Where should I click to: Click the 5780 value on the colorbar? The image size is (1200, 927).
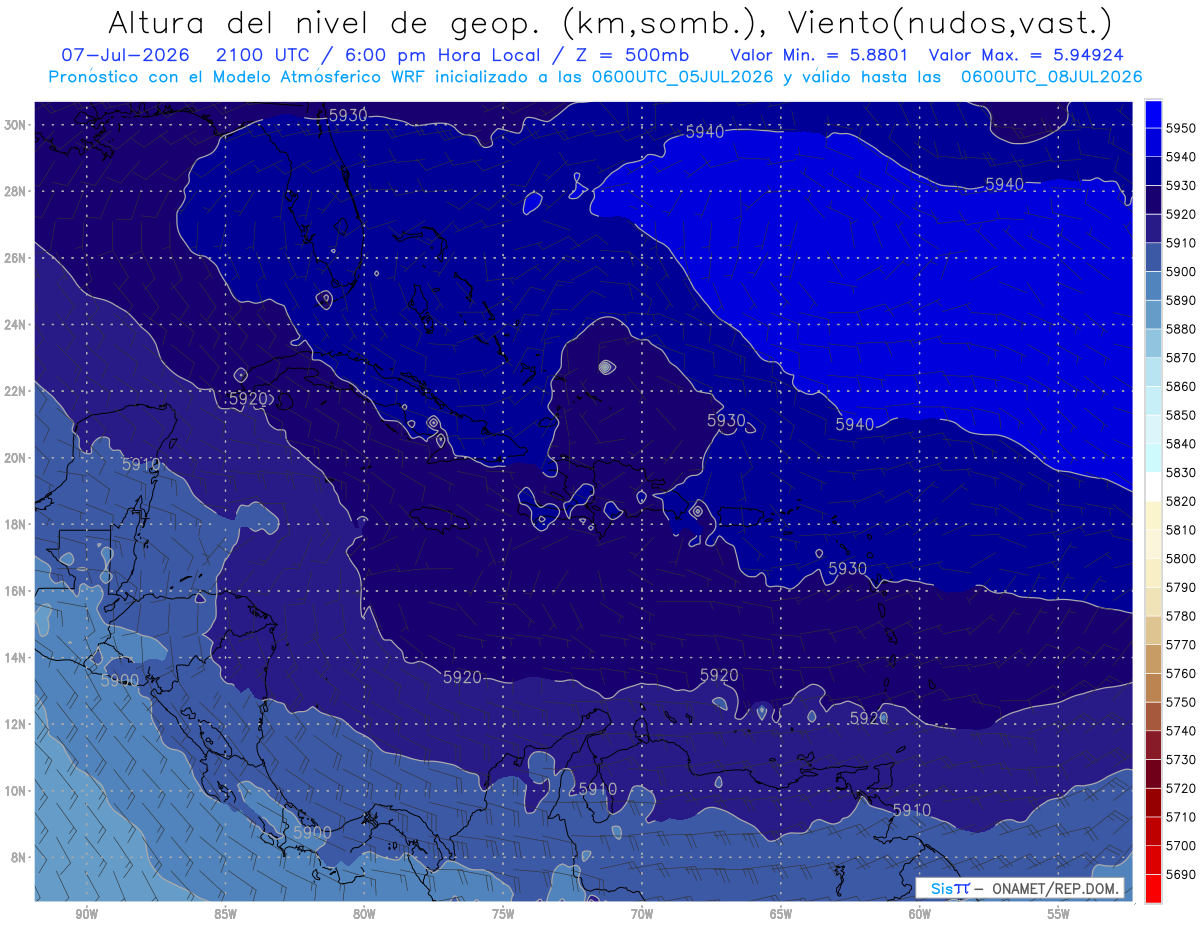pos(1181,615)
